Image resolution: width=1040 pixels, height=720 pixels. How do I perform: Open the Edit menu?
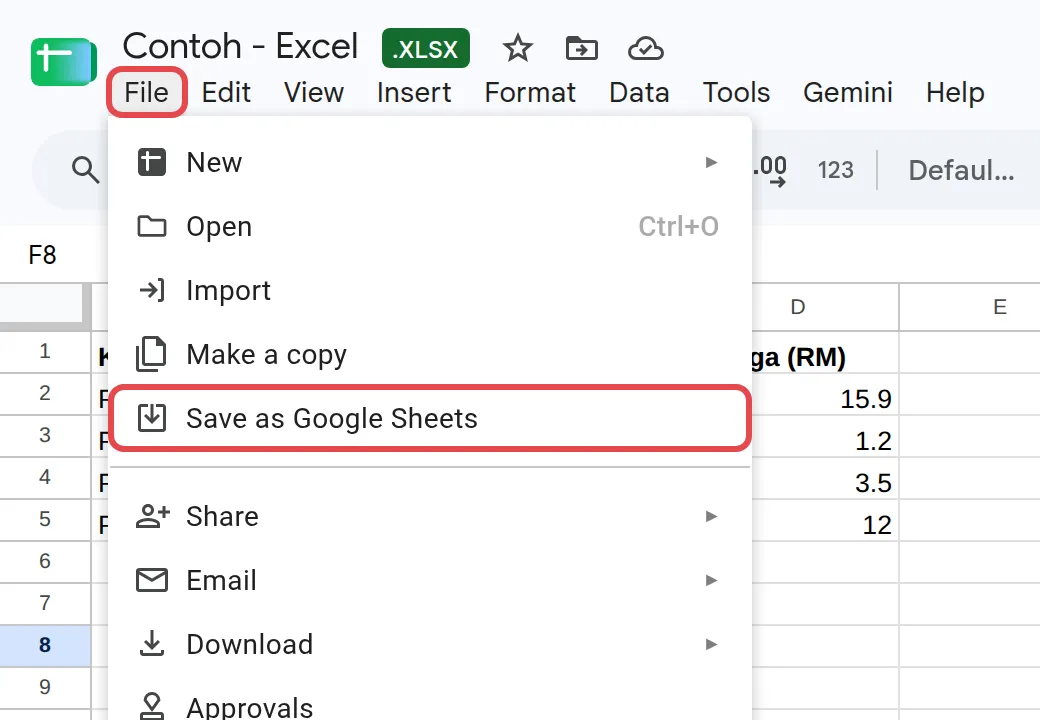pos(226,93)
